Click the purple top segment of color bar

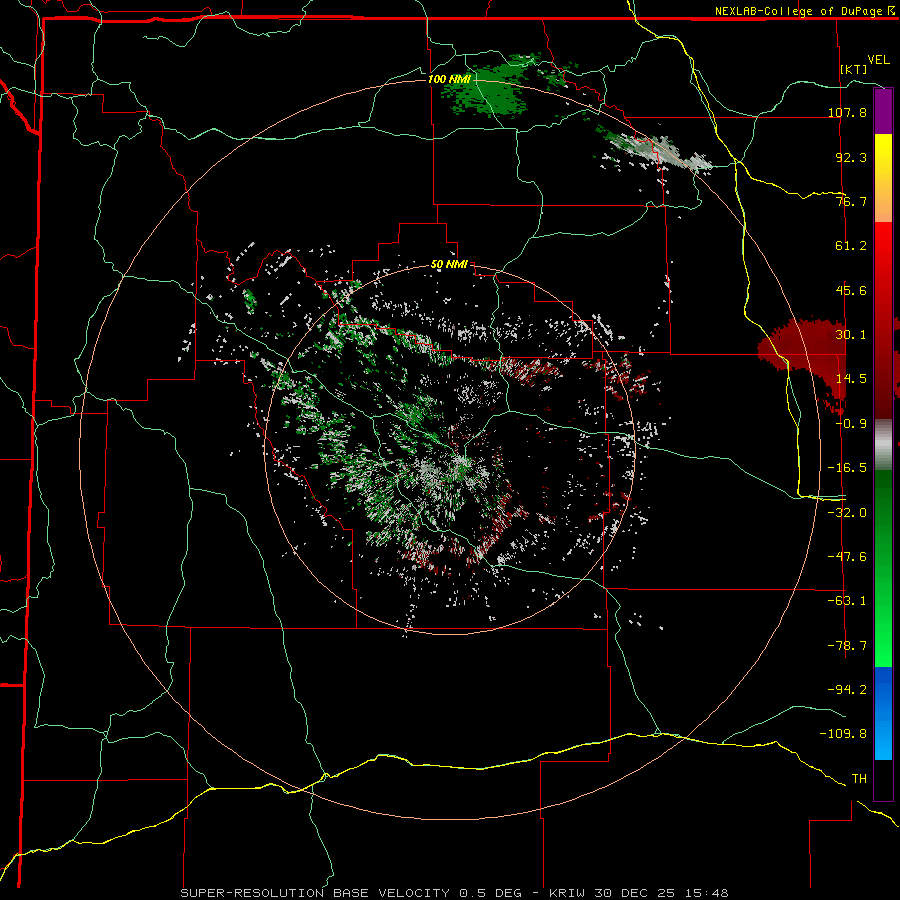click(x=883, y=111)
